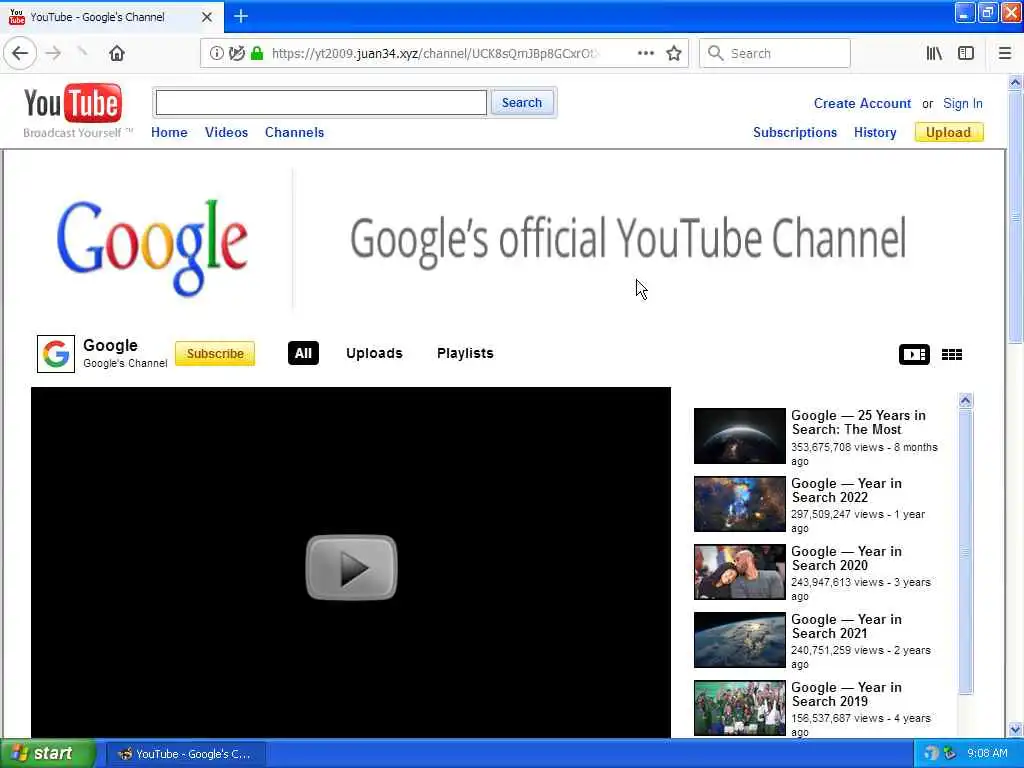Click the Year in Search 2019 thumbnail
Screen dimensions: 1024x768
click(x=739, y=708)
